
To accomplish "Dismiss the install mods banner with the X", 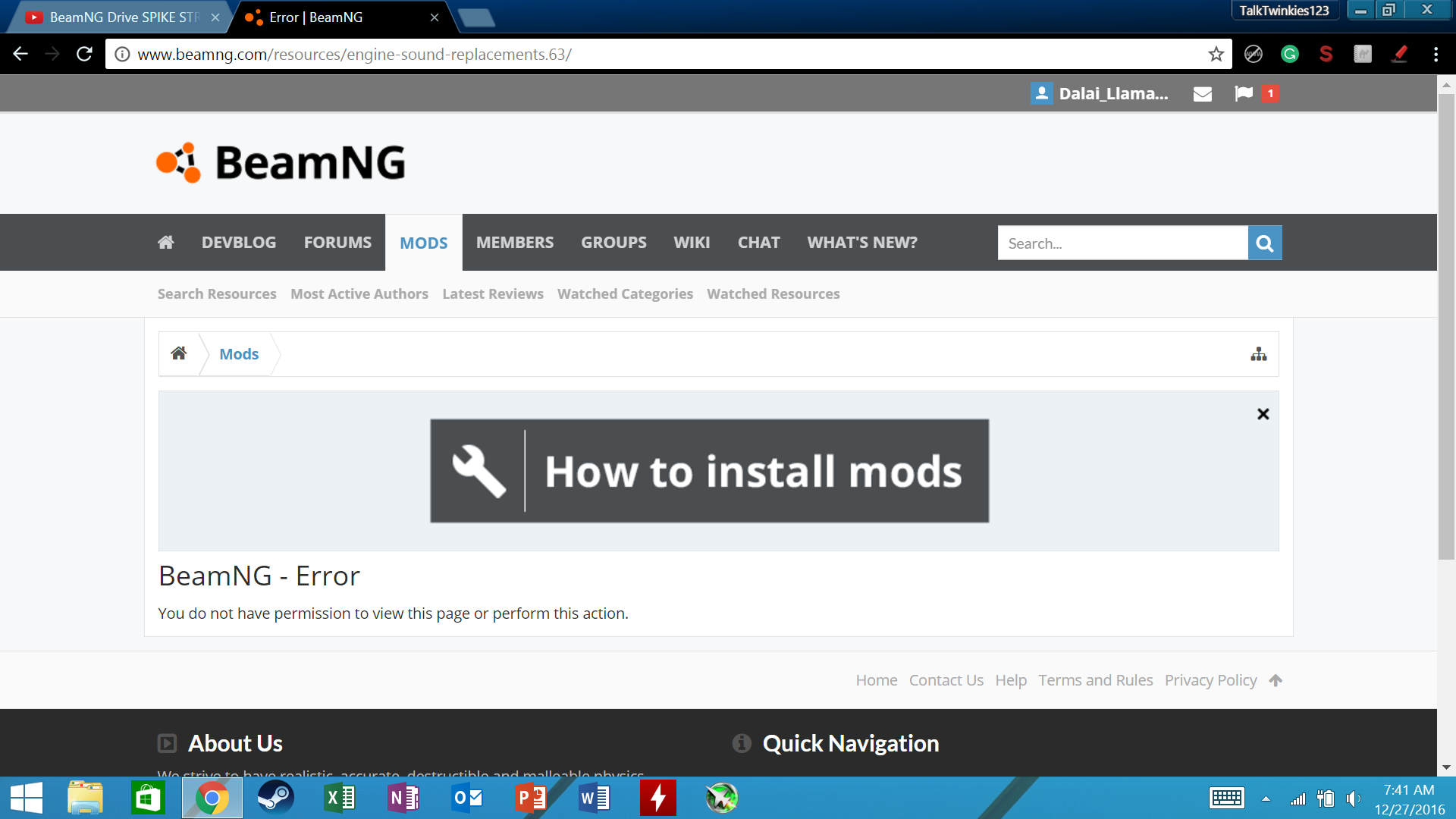I will 1263,414.
